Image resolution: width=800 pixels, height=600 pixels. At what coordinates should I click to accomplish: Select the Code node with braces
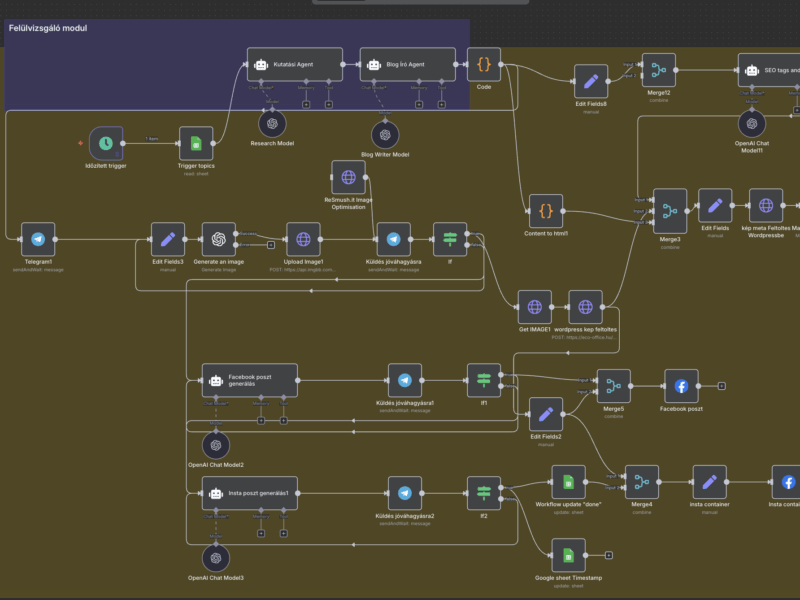pos(484,64)
